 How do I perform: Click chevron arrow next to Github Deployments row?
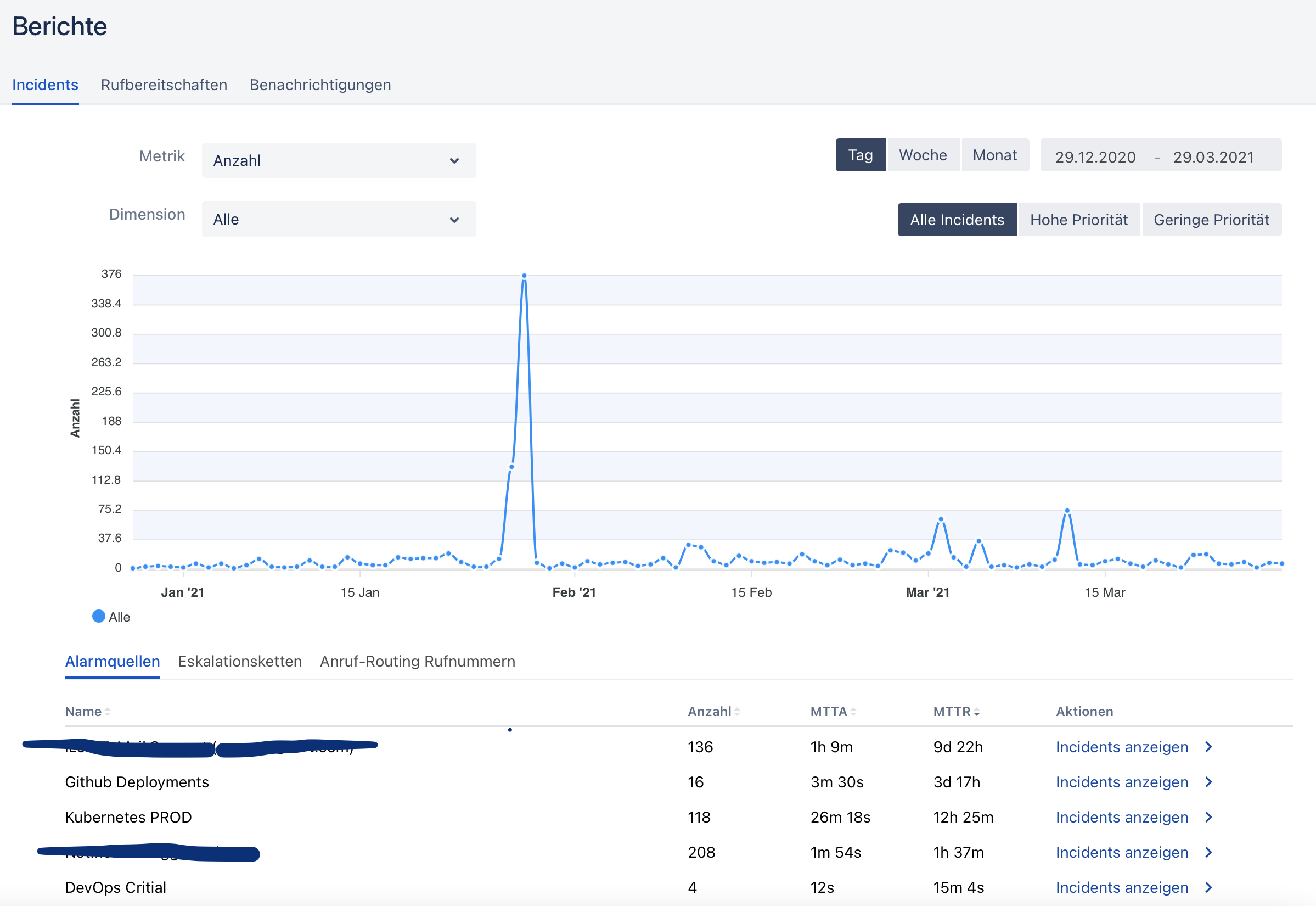pyautogui.click(x=1209, y=782)
